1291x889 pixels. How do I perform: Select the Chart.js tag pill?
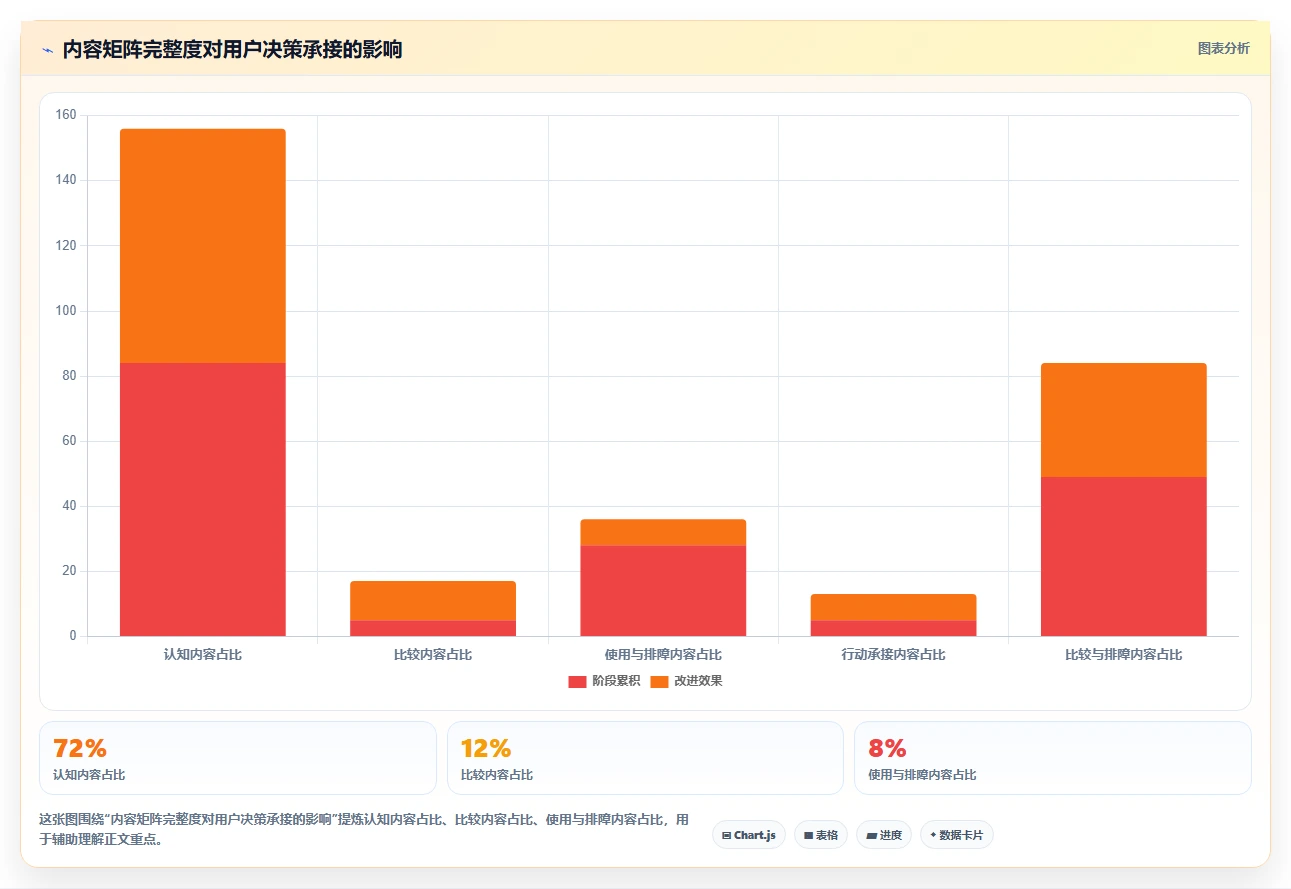coord(748,835)
